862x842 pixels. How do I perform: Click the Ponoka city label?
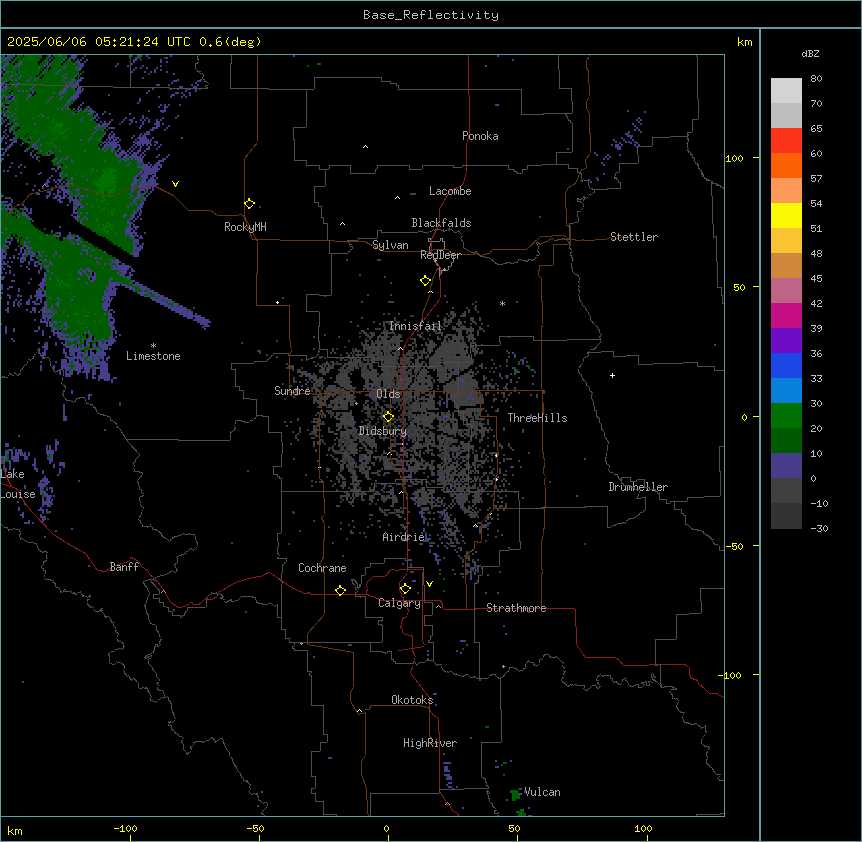[480, 136]
